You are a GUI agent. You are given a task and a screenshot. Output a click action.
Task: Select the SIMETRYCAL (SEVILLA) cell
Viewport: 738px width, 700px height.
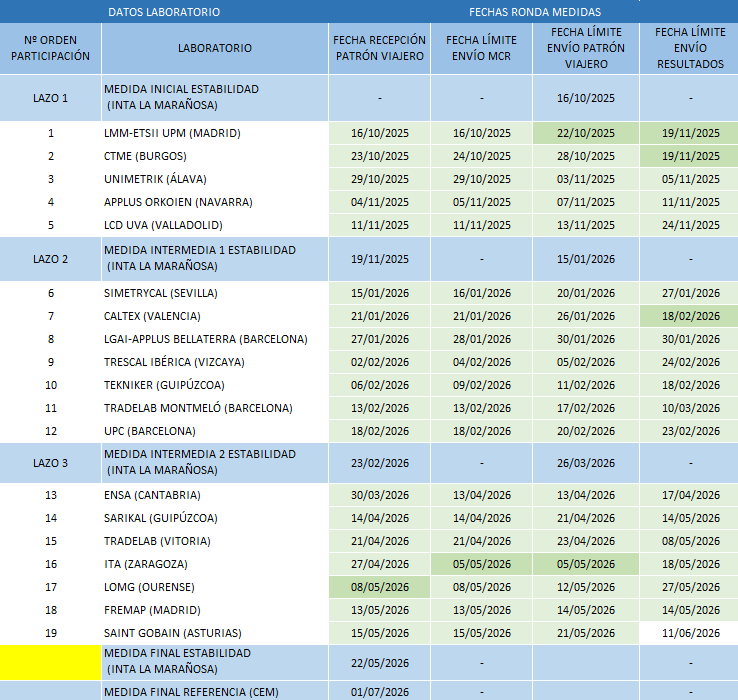pos(215,293)
